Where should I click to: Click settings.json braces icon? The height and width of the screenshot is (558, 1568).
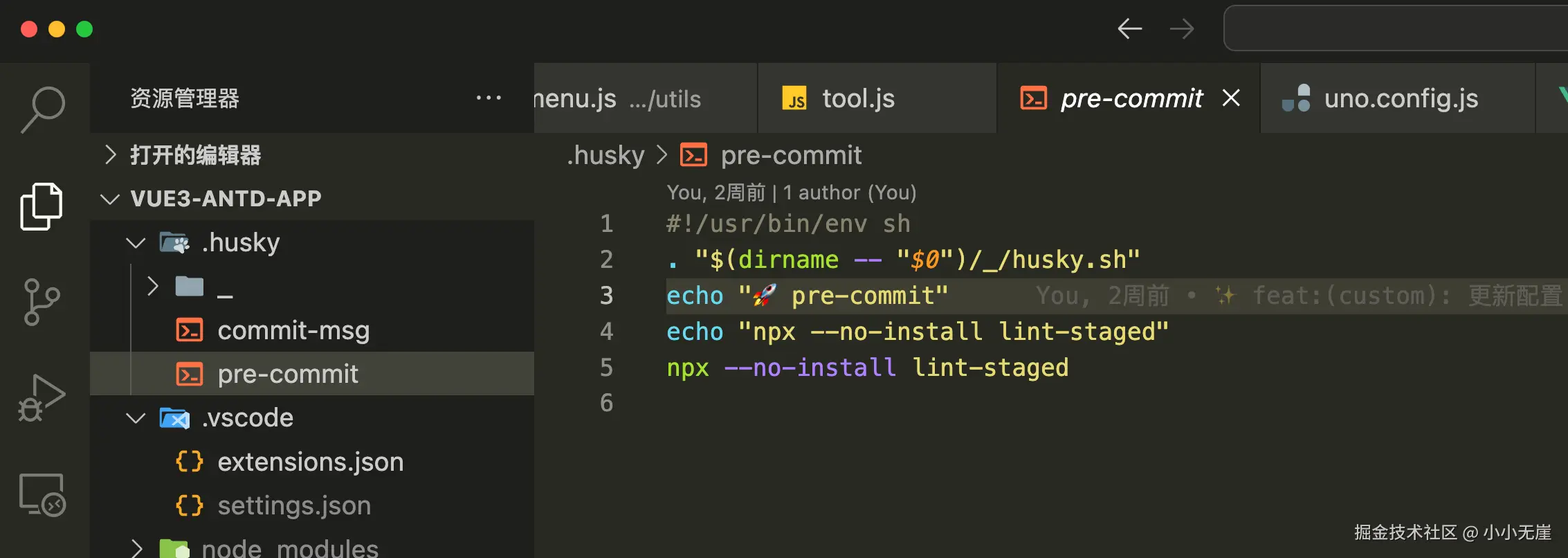[189, 505]
